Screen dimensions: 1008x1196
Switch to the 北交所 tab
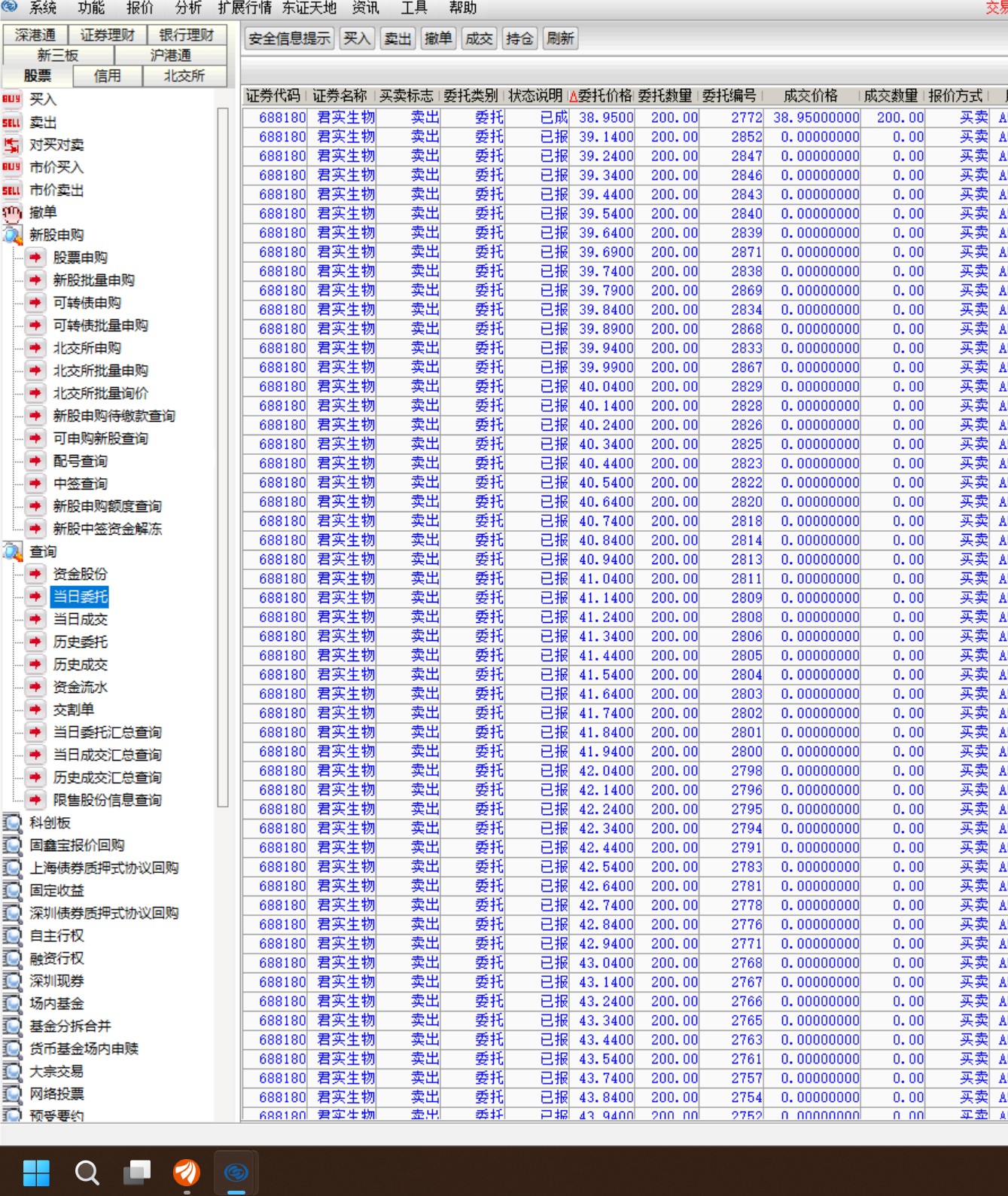(x=184, y=75)
